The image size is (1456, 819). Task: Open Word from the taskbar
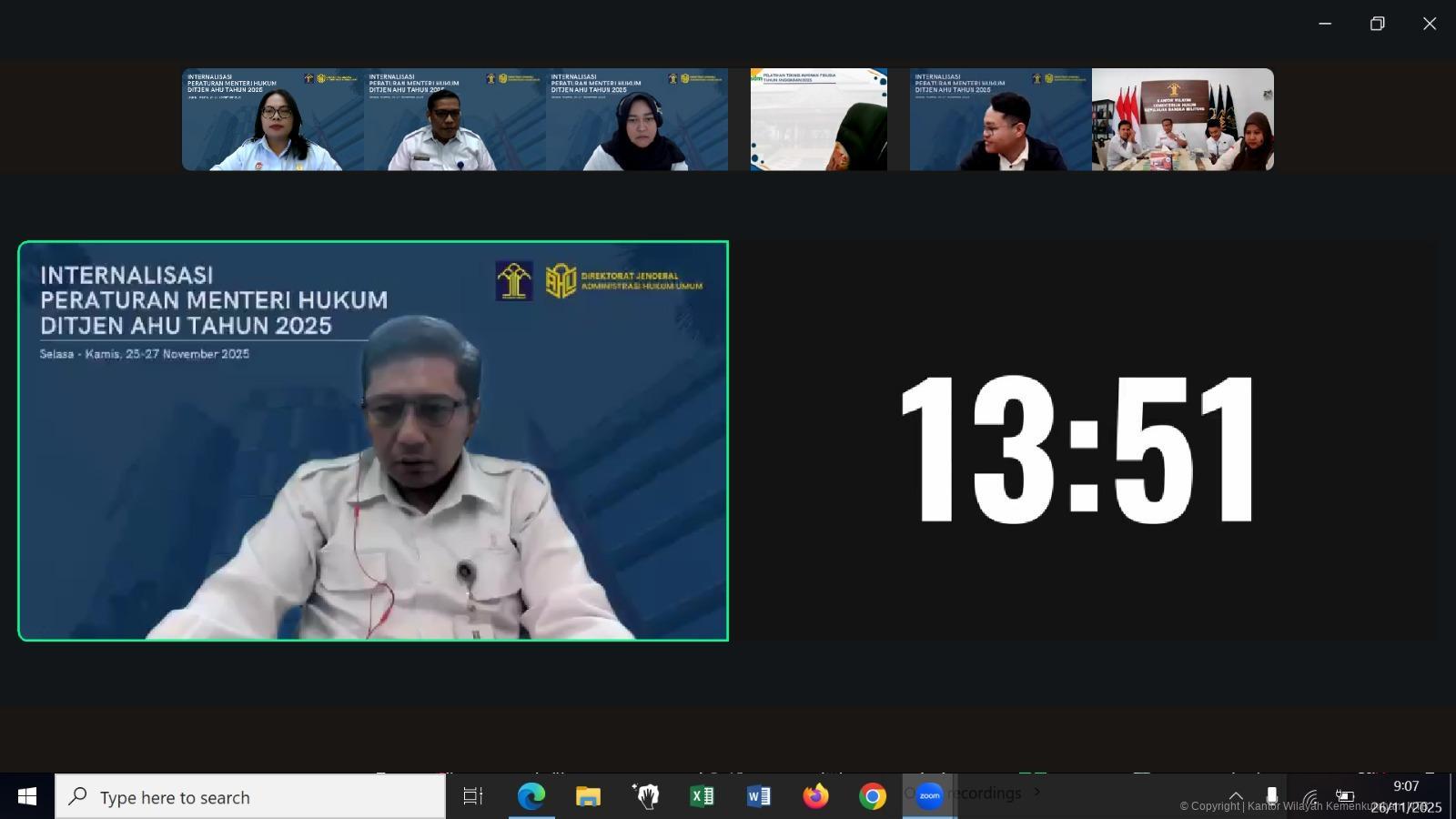pos(758,796)
